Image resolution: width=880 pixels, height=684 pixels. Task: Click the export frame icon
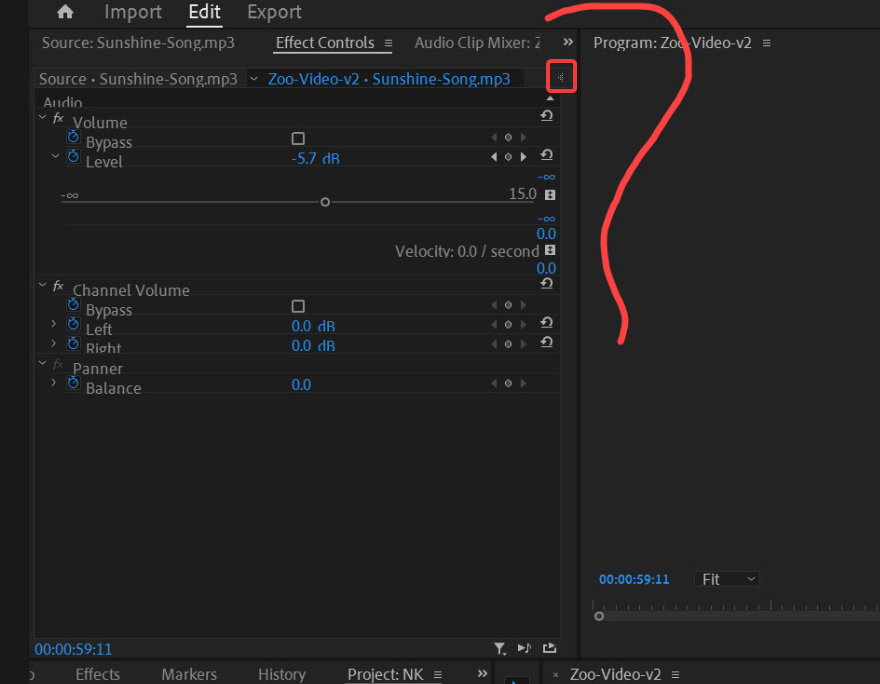pos(551,648)
